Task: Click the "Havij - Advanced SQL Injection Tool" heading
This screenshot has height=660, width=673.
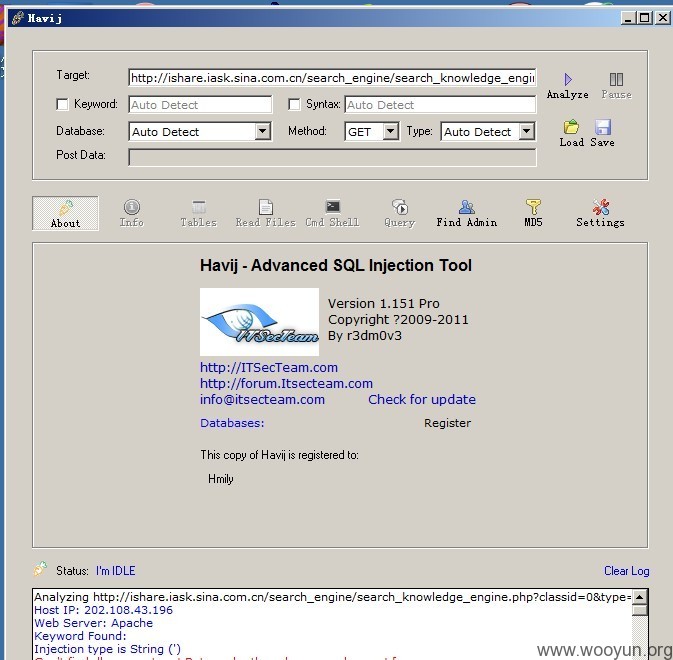Action: point(336,265)
